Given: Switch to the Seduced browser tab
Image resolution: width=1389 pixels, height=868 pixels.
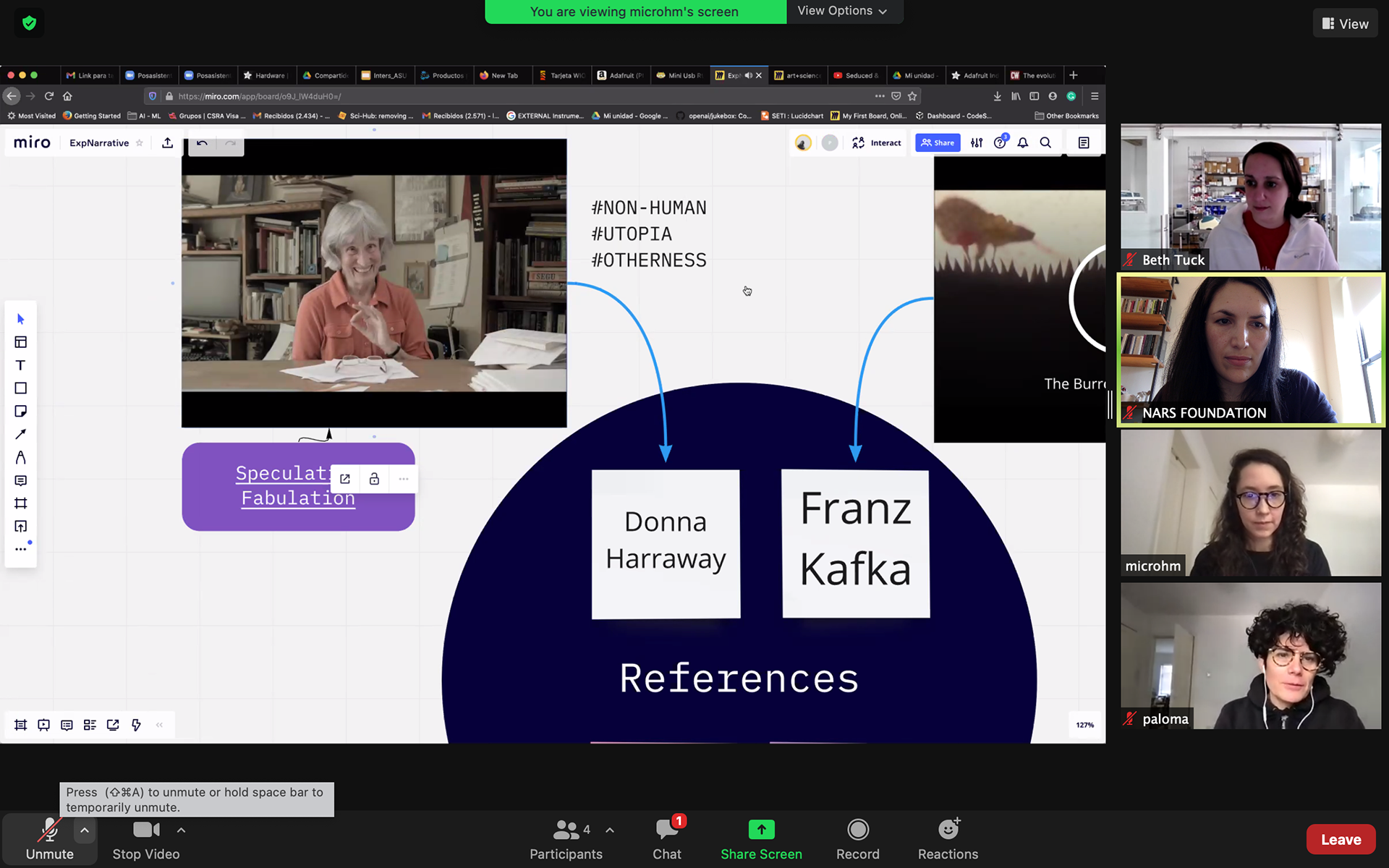Looking at the screenshot, I should 857,75.
